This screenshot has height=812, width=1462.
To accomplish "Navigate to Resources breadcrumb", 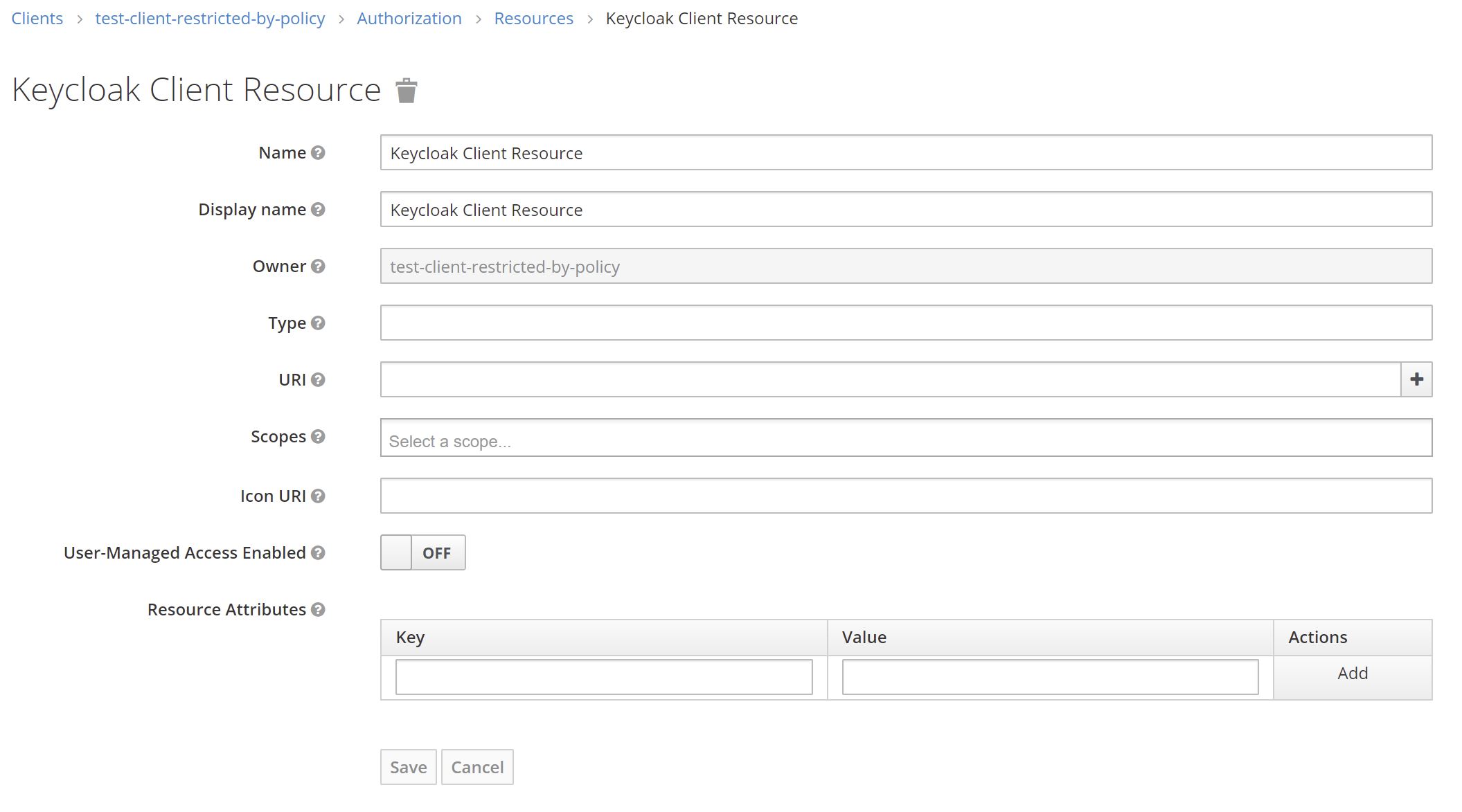I will pos(534,19).
